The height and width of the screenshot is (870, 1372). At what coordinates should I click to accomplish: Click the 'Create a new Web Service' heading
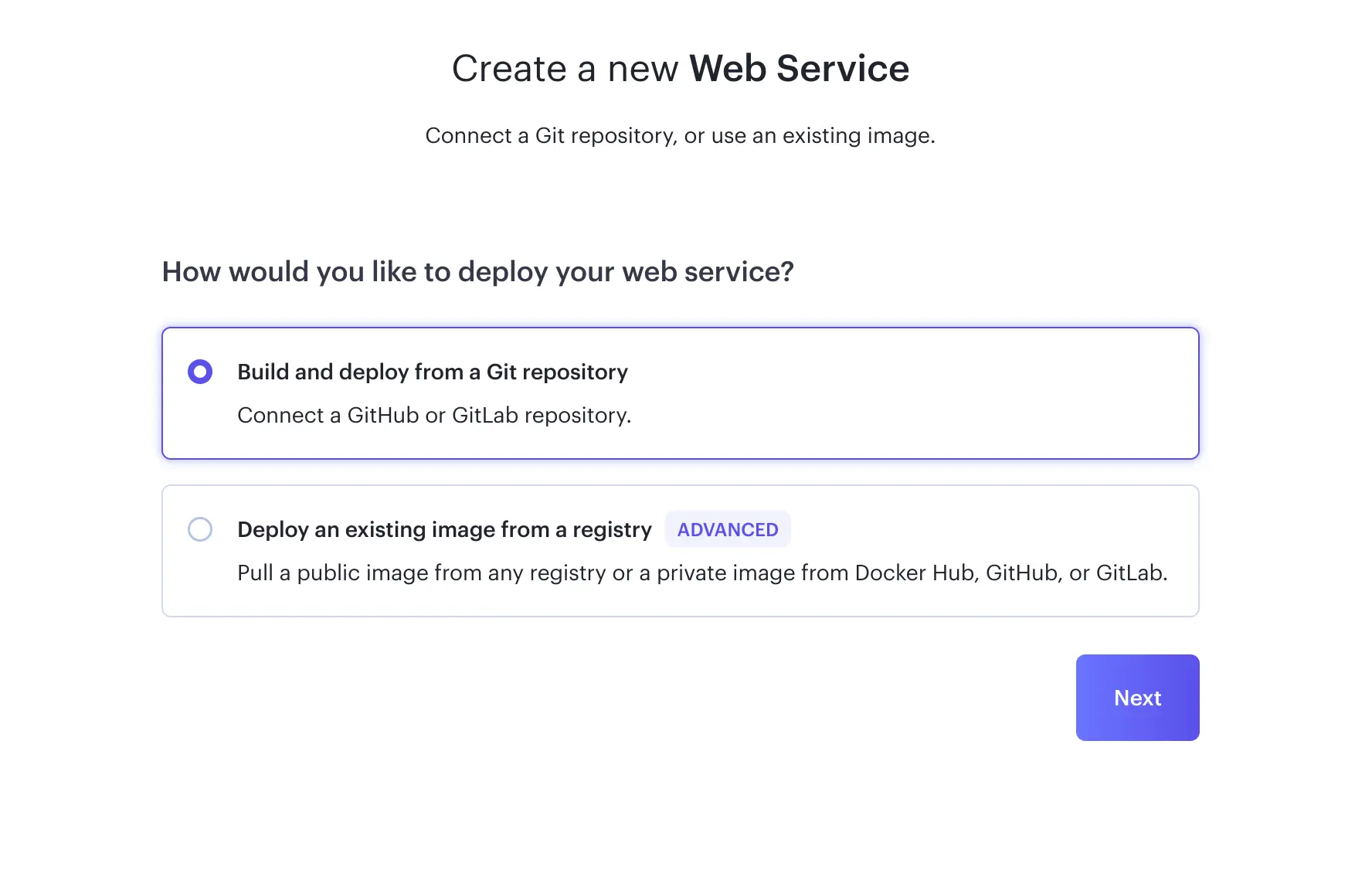681,68
